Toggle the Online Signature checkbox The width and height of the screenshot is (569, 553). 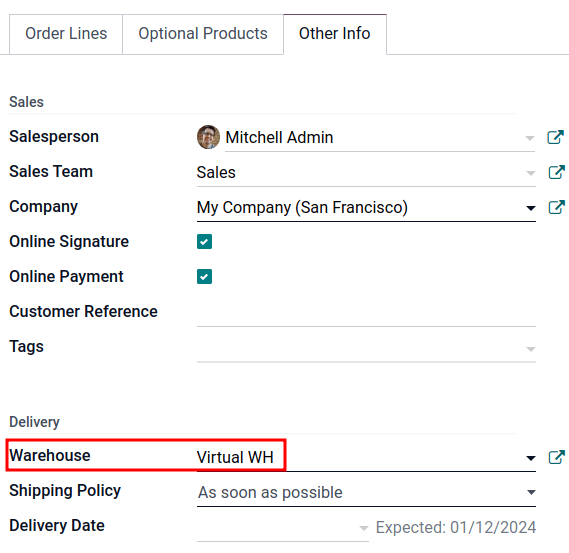click(204, 242)
